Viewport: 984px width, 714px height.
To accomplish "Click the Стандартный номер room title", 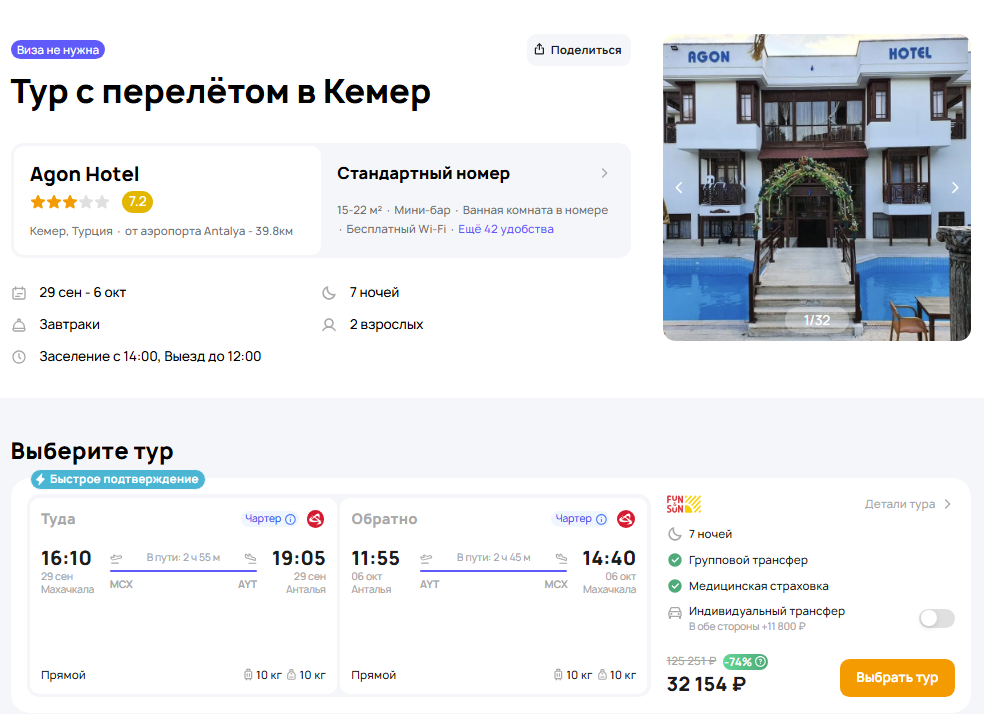I will point(424,173).
